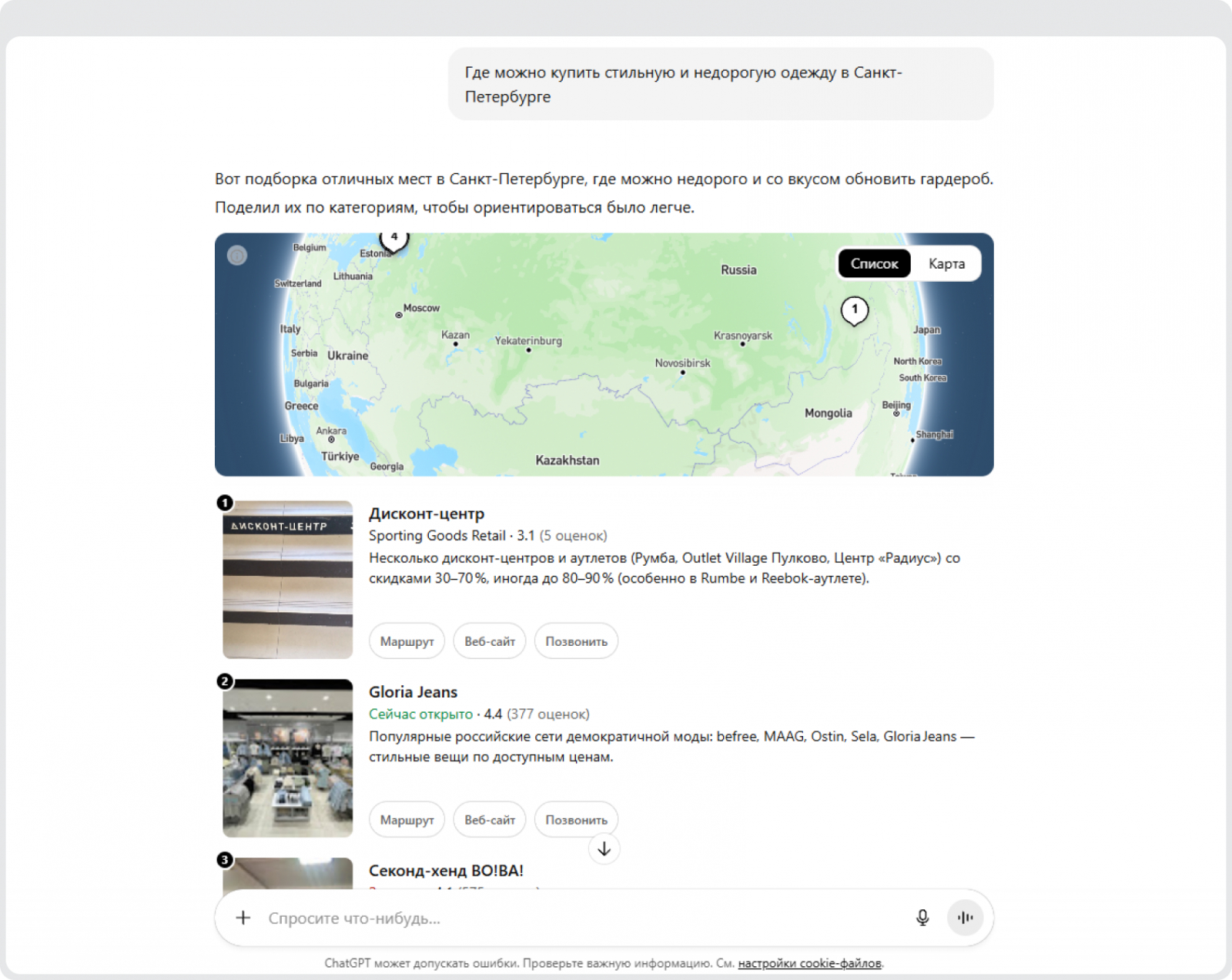The height and width of the screenshot is (980, 1232).
Task: Click the Gloria Jeans title
Action: pyautogui.click(x=413, y=692)
